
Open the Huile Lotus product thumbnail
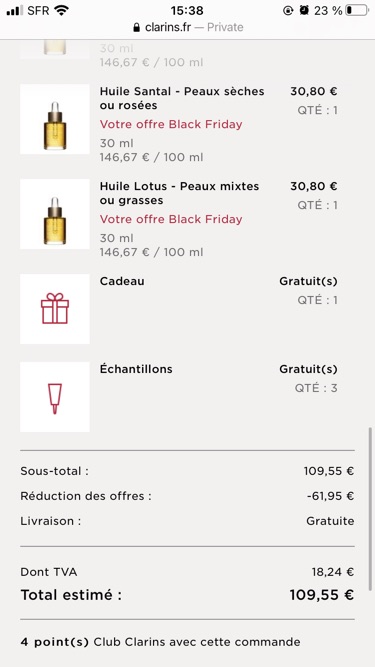[x=55, y=214]
